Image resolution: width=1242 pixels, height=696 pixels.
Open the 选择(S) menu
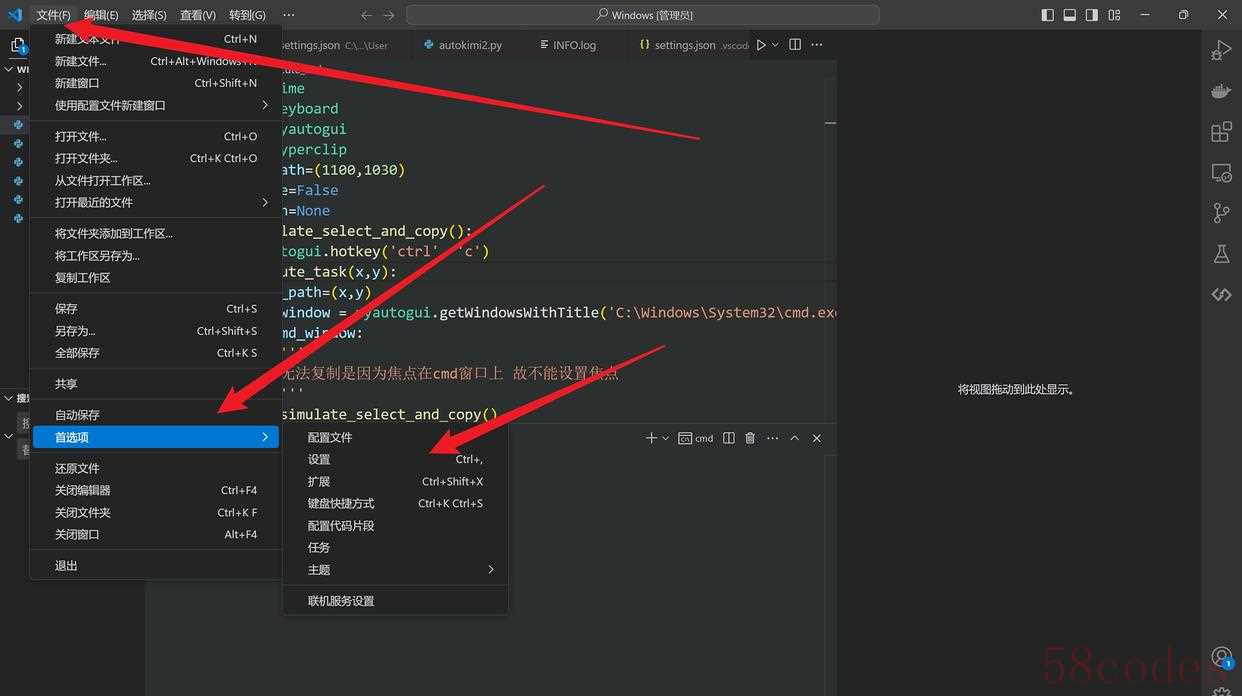click(149, 15)
